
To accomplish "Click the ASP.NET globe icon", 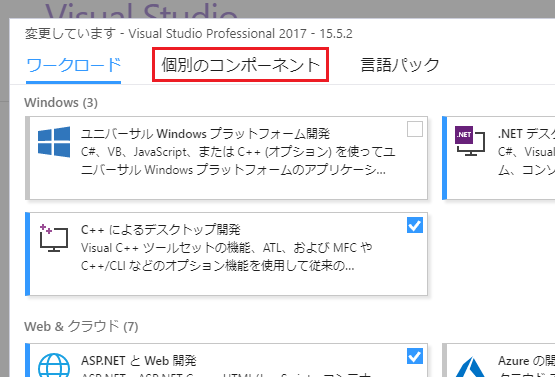I will click(x=54, y=365).
